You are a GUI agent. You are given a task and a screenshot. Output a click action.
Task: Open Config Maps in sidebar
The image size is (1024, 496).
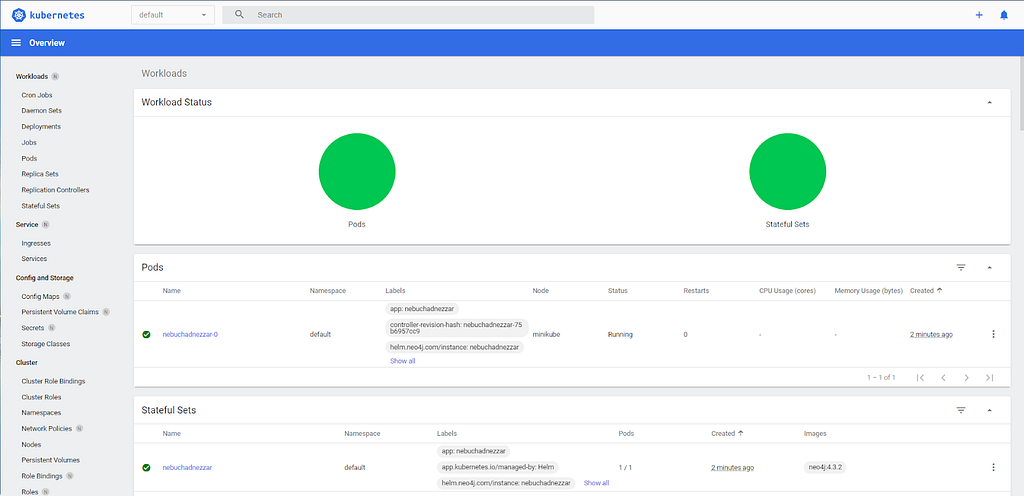pyautogui.click(x=40, y=296)
